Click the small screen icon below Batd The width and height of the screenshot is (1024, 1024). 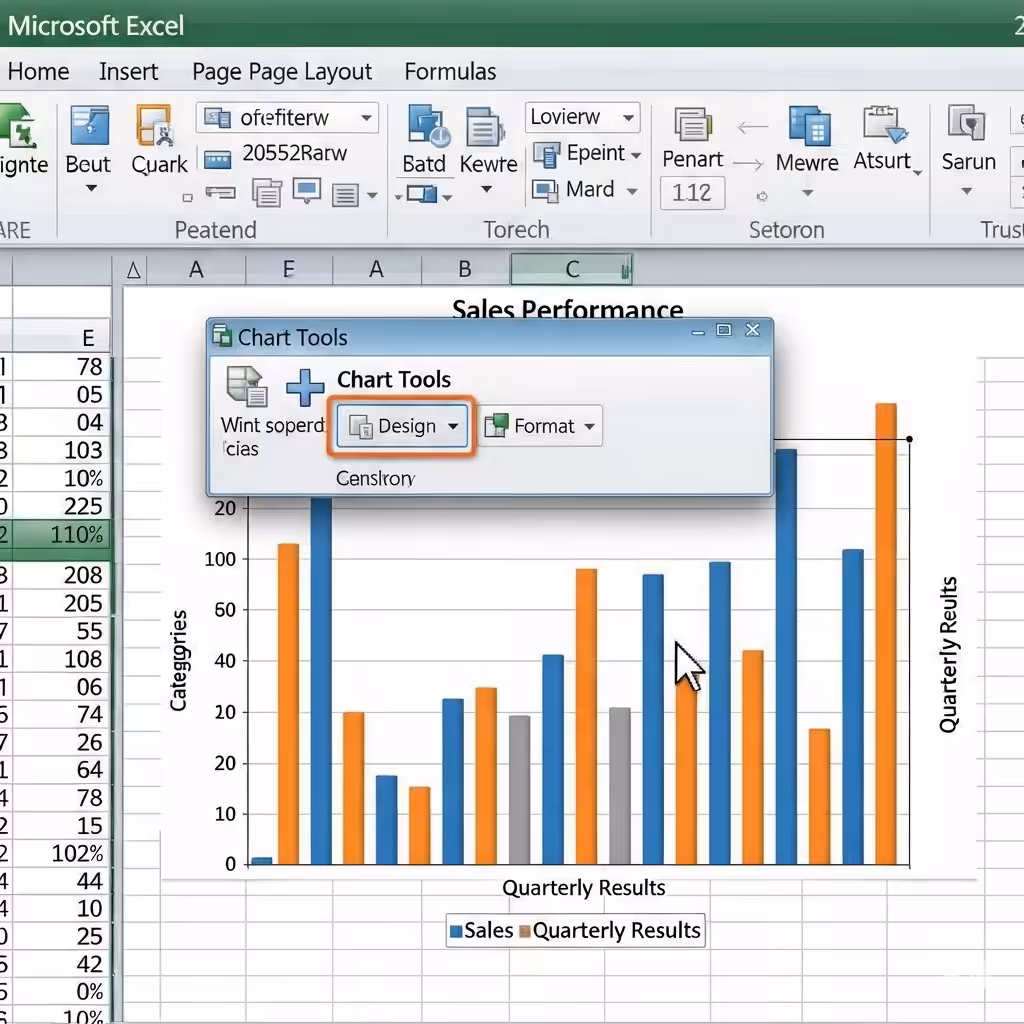(421, 194)
